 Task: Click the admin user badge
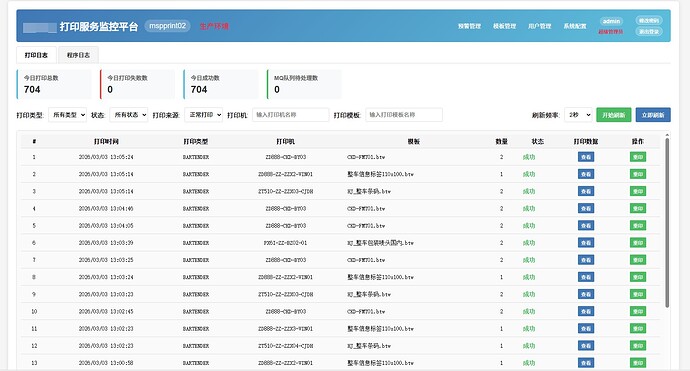(611, 21)
